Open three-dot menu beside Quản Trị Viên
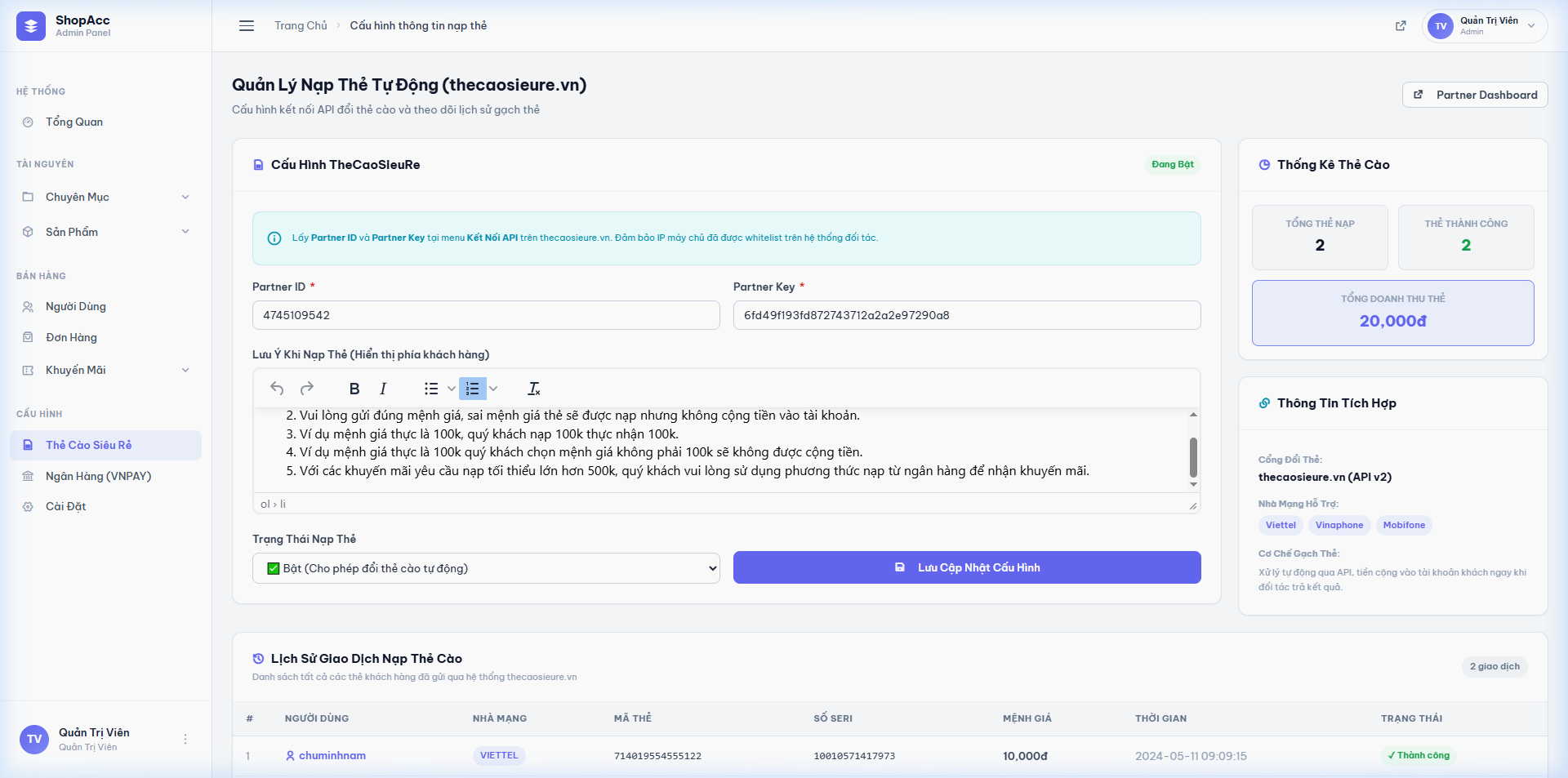Viewport: 1568px width, 778px height. tap(185, 739)
